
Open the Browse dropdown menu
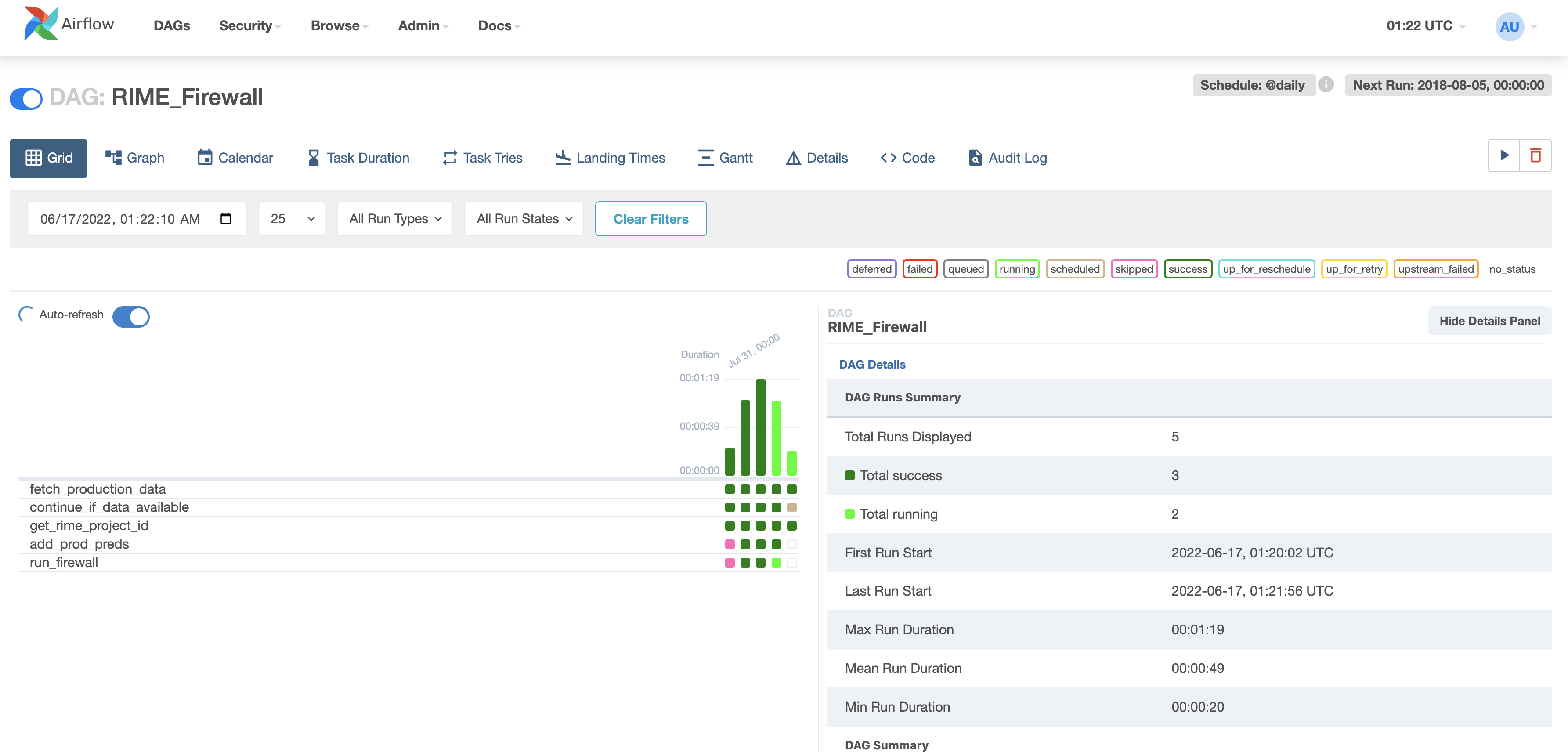(x=339, y=25)
